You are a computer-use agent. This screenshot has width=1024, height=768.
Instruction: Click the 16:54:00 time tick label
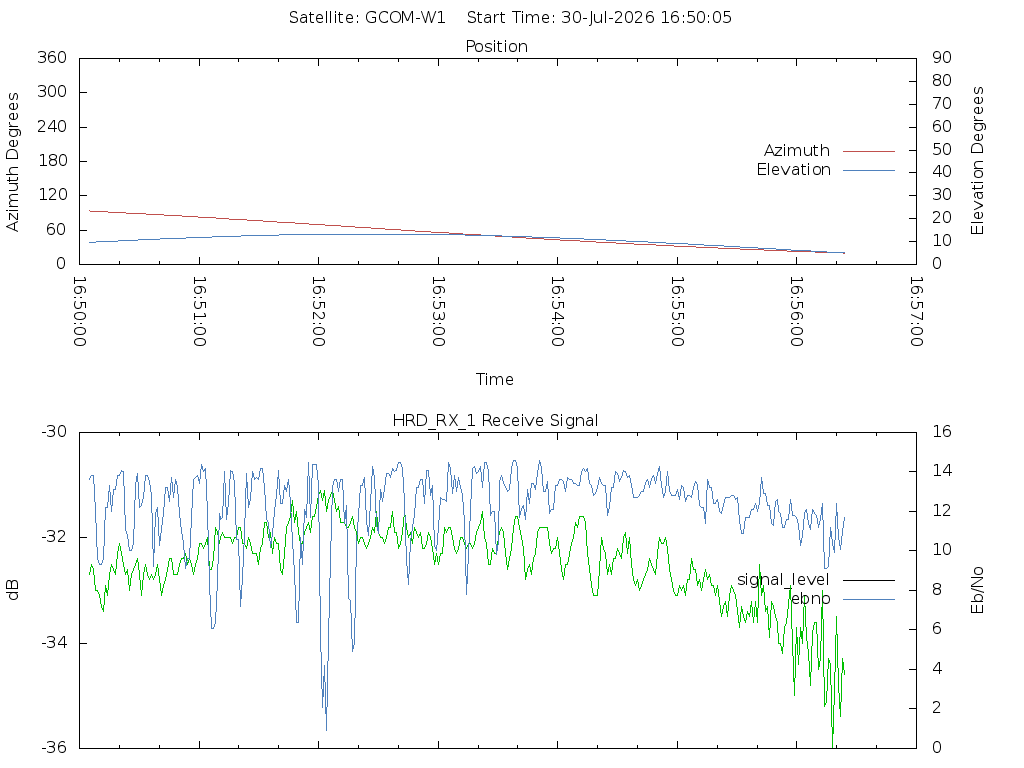click(x=557, y=312)
